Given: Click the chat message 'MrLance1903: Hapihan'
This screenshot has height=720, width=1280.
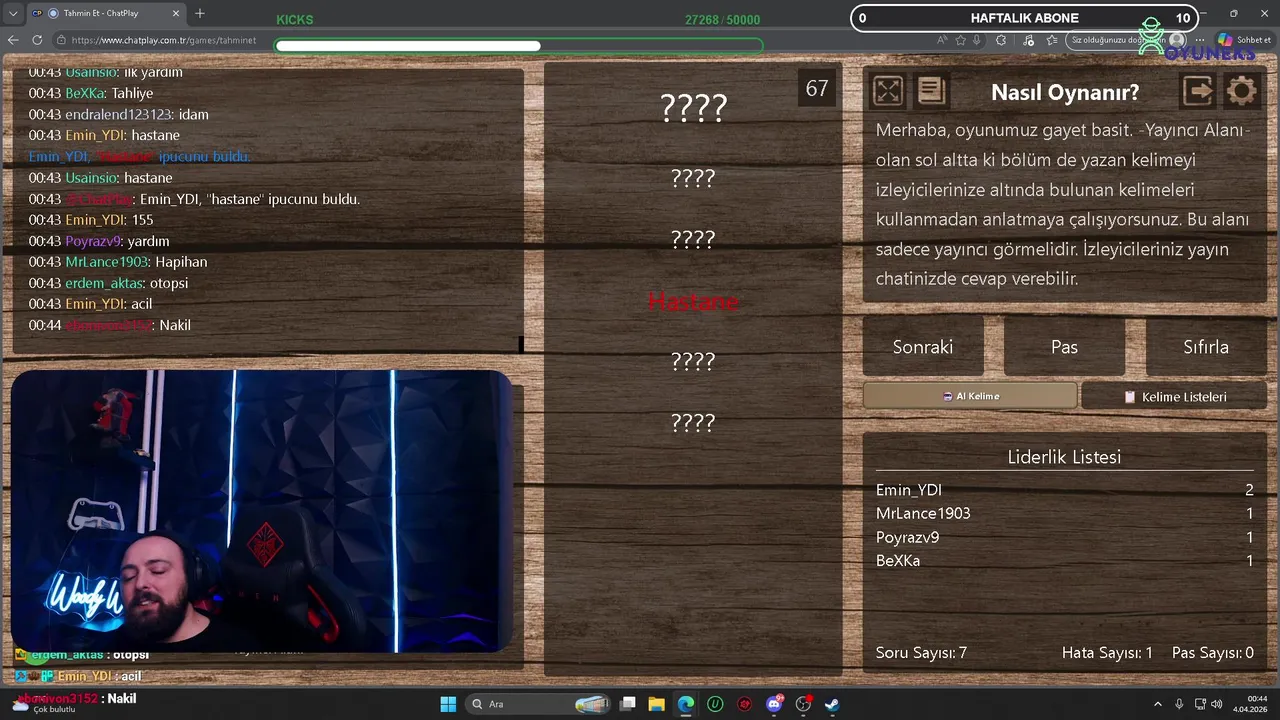Looking at the screenshot, I should pos(118,262).
